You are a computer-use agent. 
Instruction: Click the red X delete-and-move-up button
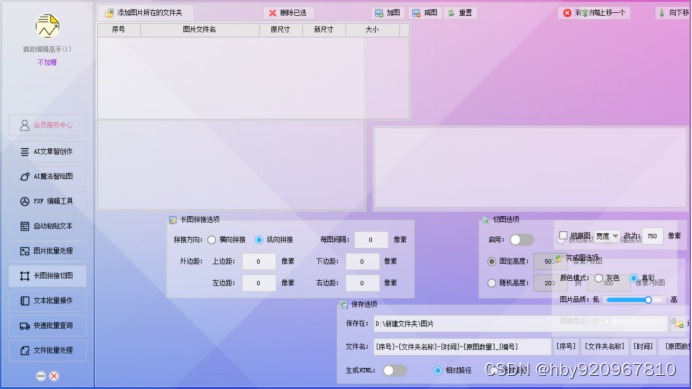click(x=594, y=13)
